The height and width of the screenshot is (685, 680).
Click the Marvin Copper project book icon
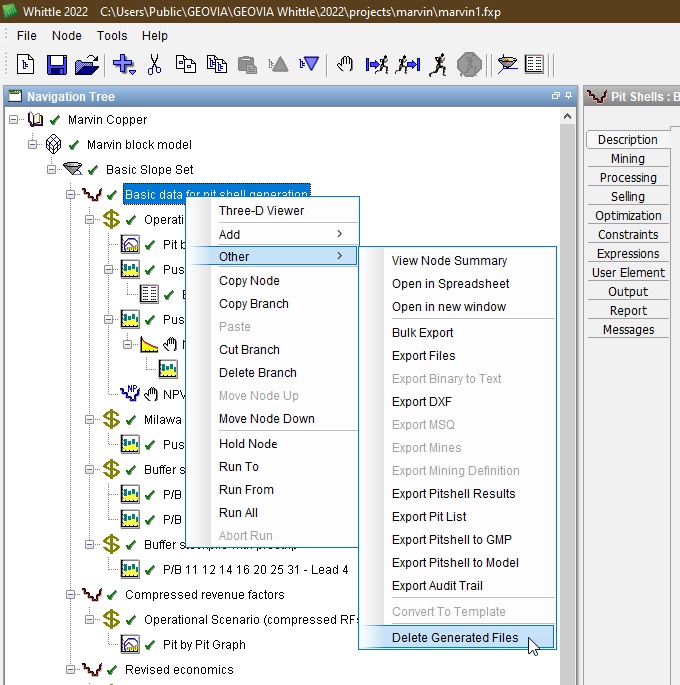click(35, 119)
